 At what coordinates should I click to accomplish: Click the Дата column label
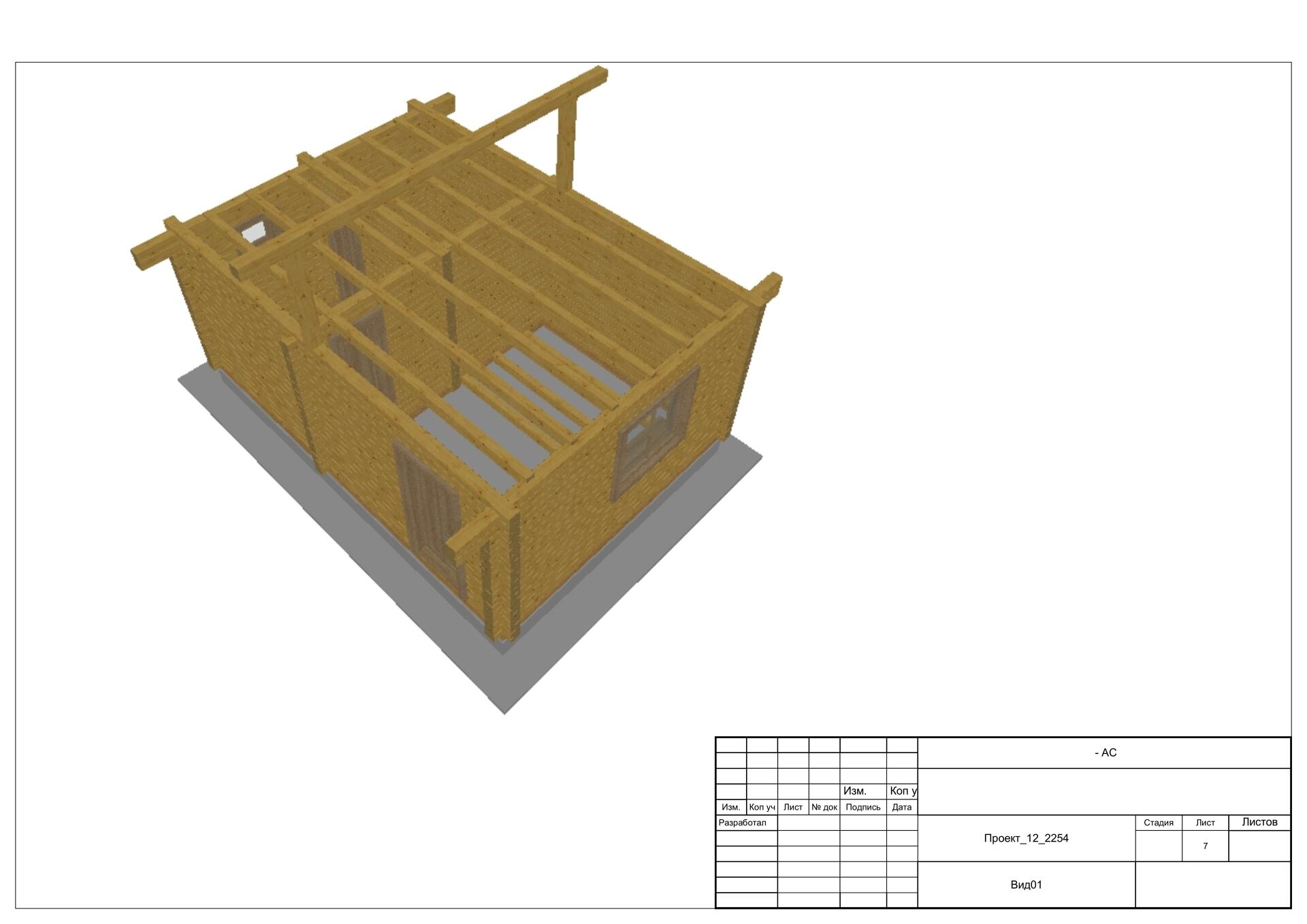click(x=901, y=807)
